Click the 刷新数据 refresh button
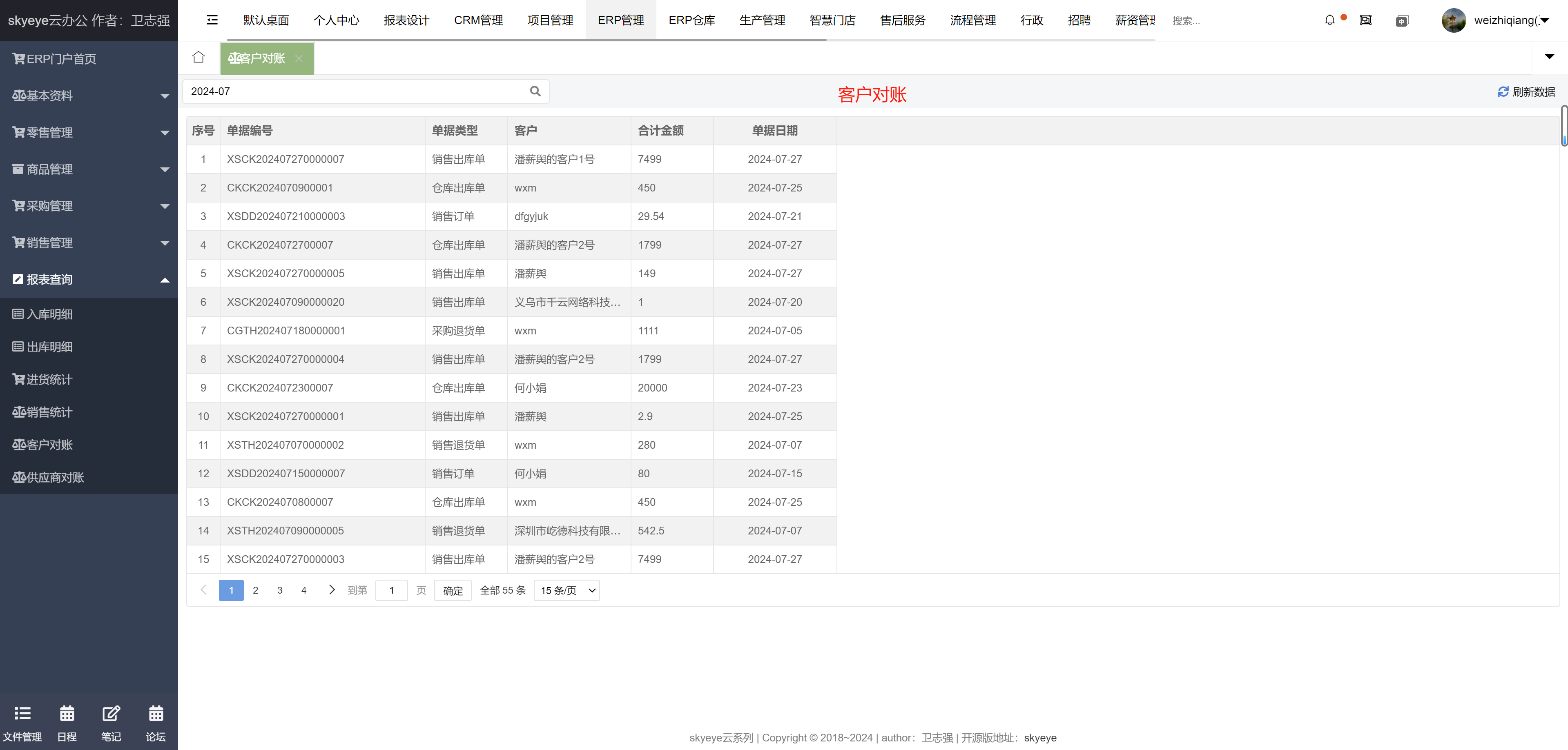Image resolution: width=1568 pixels, height=750 pixels. coord(1526,92)
